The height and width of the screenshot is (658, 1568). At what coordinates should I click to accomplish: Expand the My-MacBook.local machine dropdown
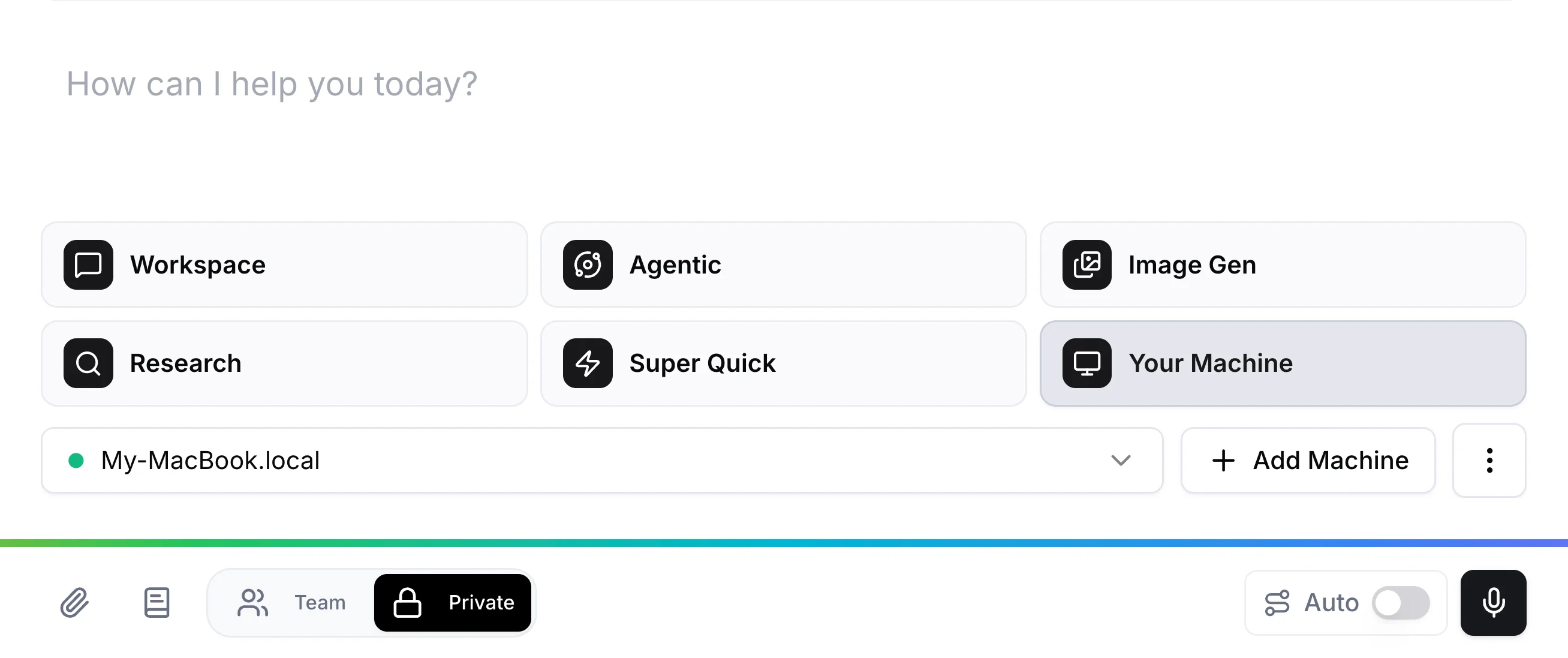coord(1122,461)
